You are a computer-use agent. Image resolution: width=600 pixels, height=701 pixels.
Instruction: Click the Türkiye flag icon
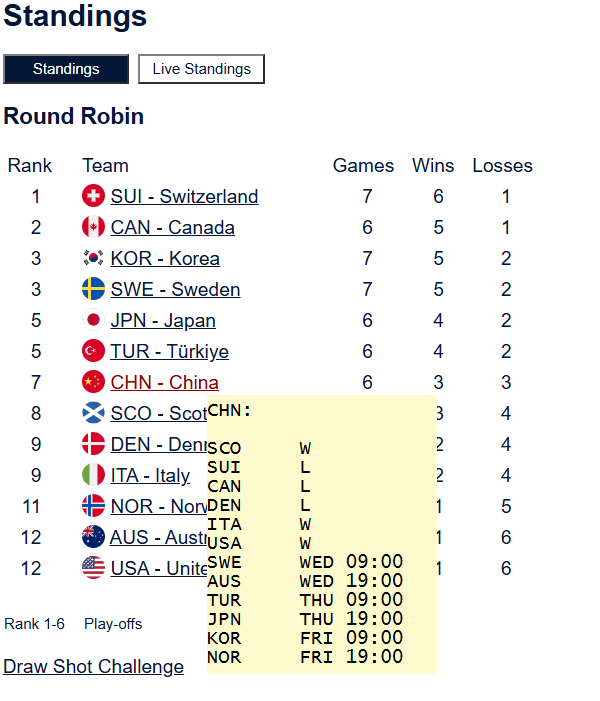point(93,351)
